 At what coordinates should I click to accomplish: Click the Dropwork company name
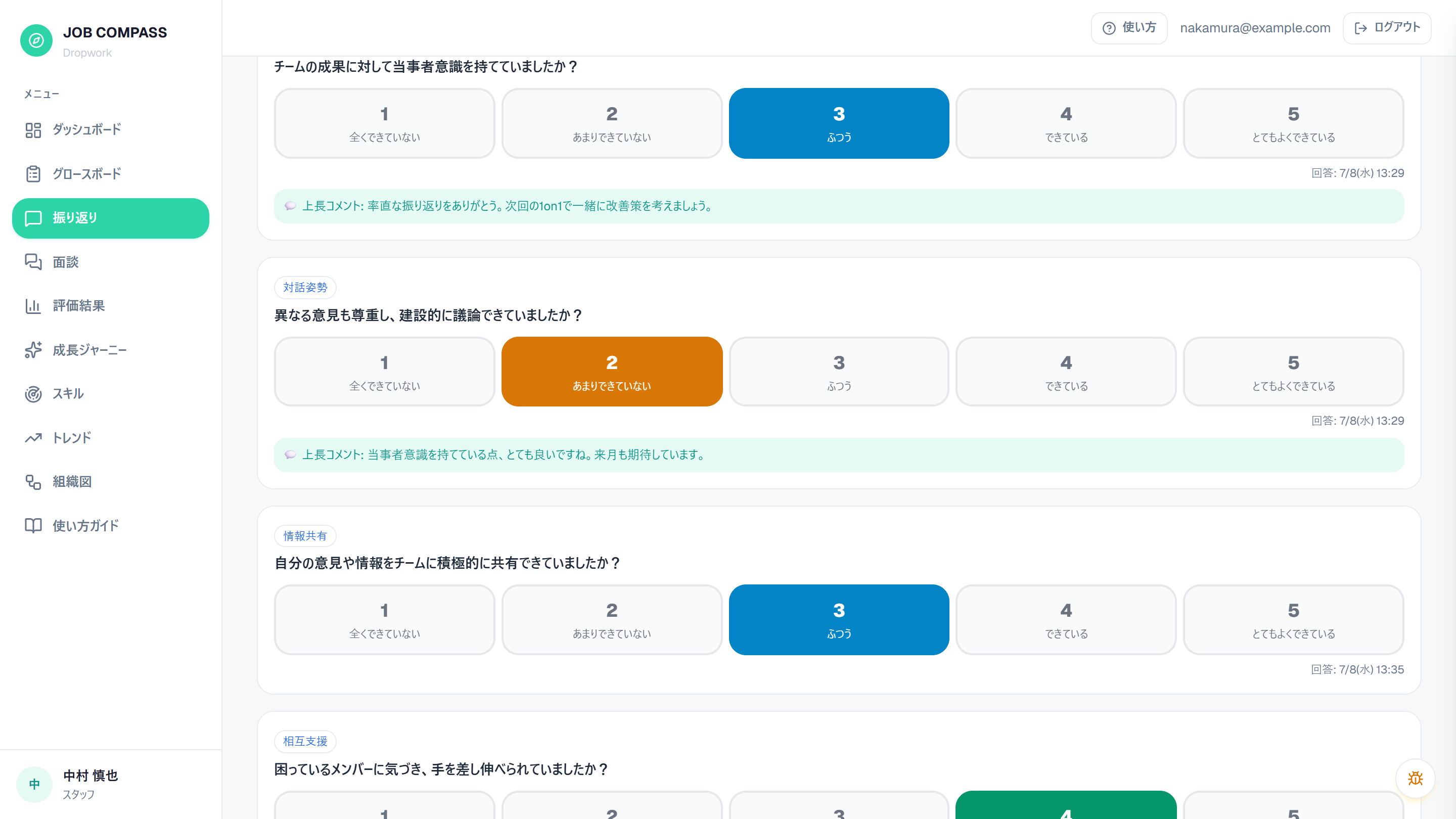coord(87,53)
